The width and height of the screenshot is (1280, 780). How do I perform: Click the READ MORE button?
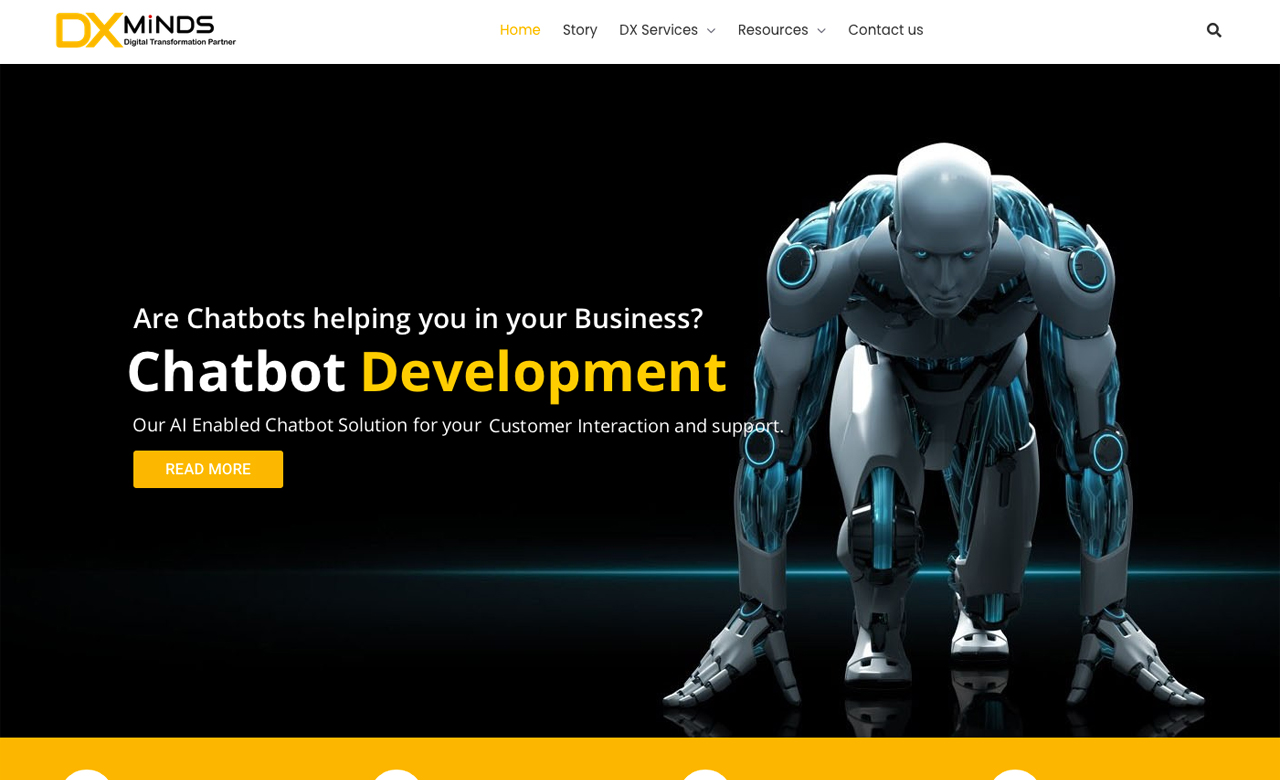point(207,467)
